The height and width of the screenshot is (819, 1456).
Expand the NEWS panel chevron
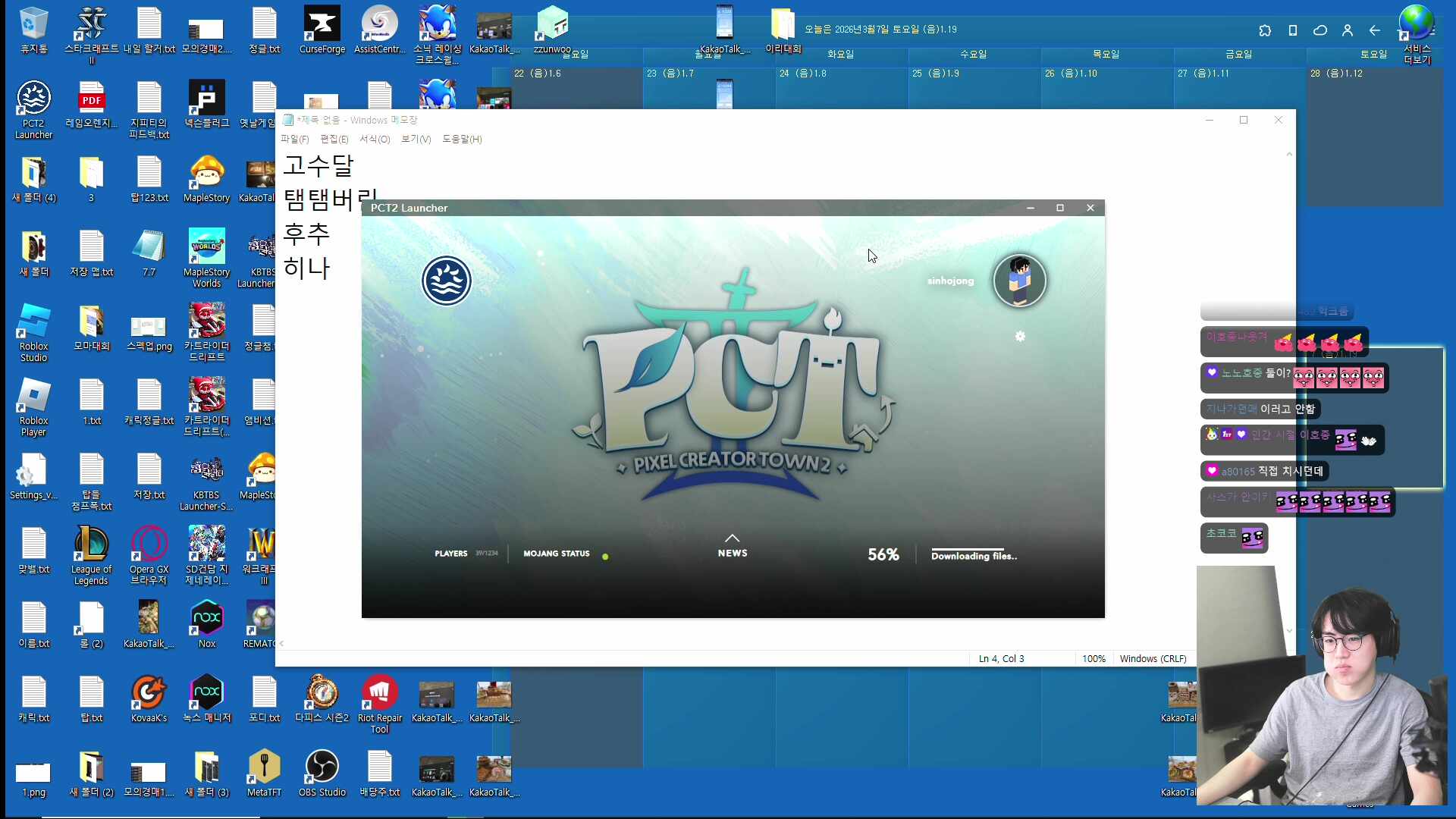click(x=732, y=538)
